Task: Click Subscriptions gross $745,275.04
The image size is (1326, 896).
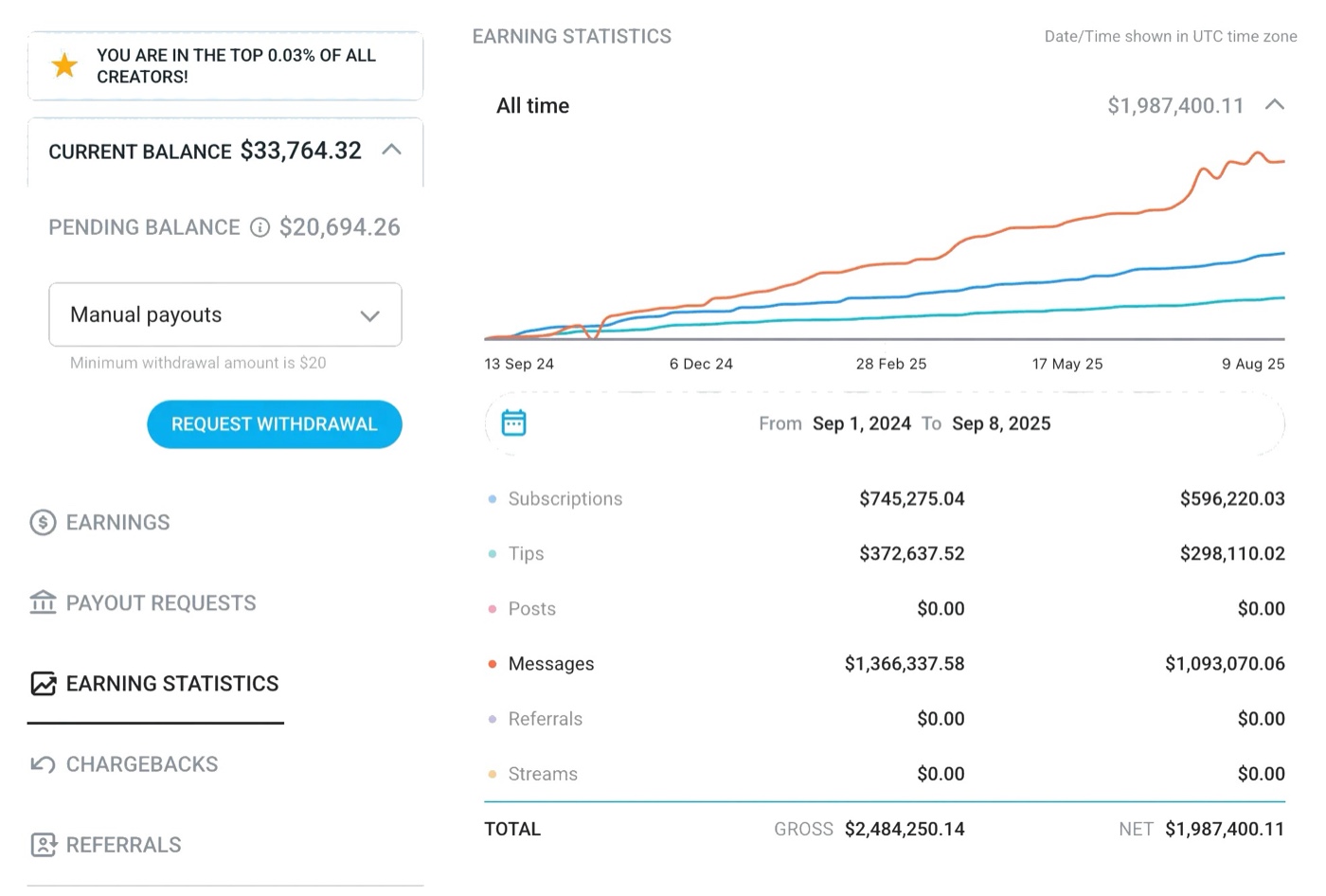Action: pyautogui.click(x=911, y=499)
